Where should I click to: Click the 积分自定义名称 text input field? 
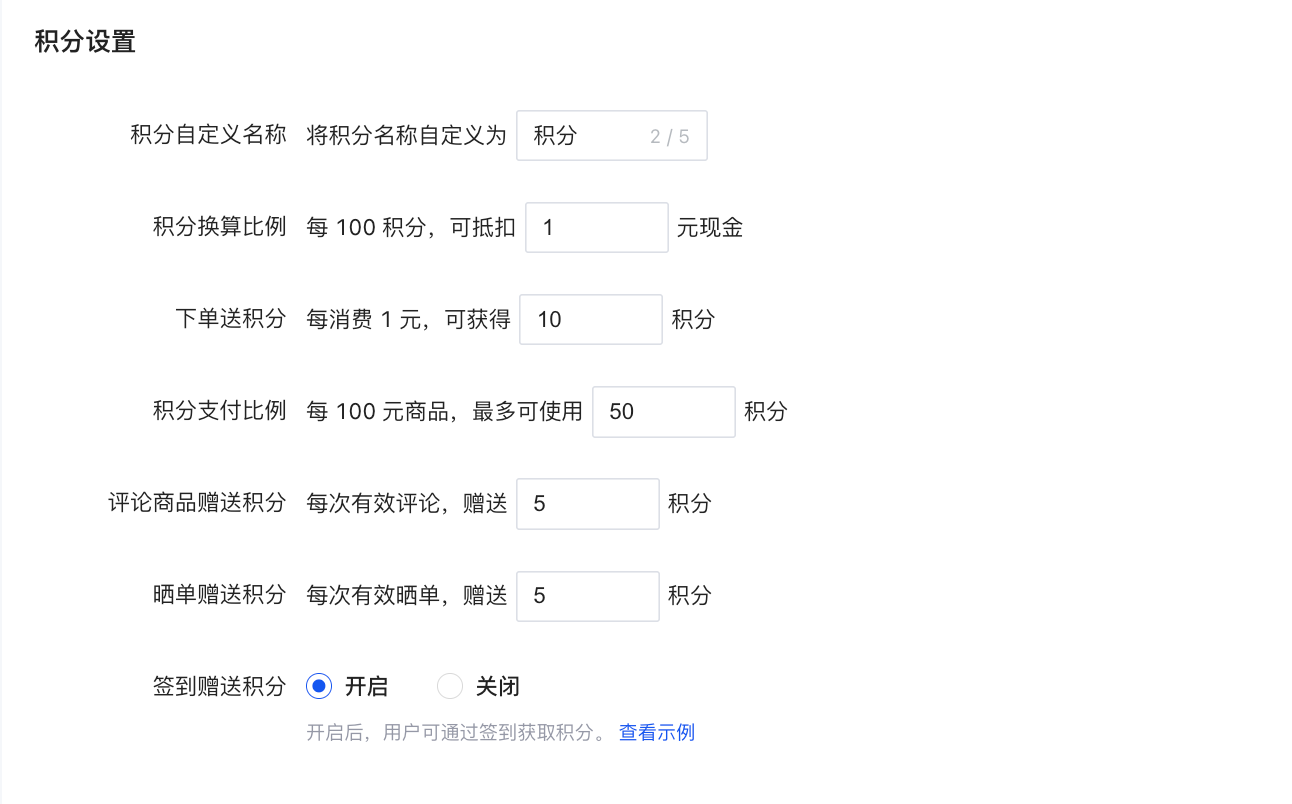pos(585,136)
